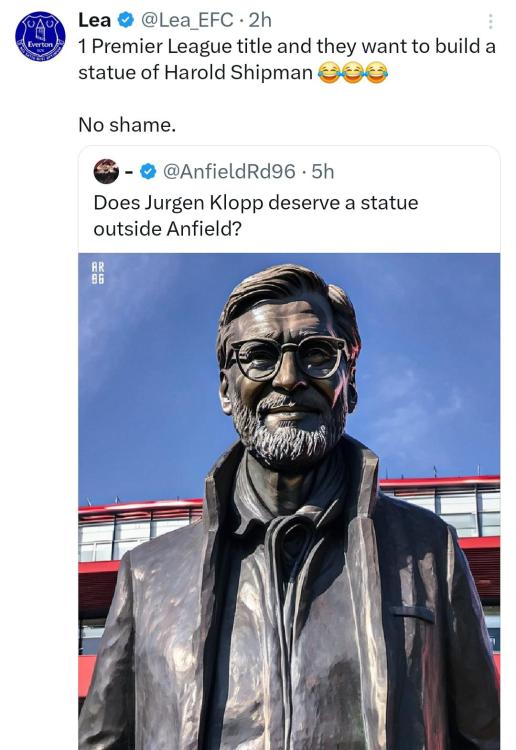
Task: Click the quoted account's verified checkmark
Action: point(149,172)
